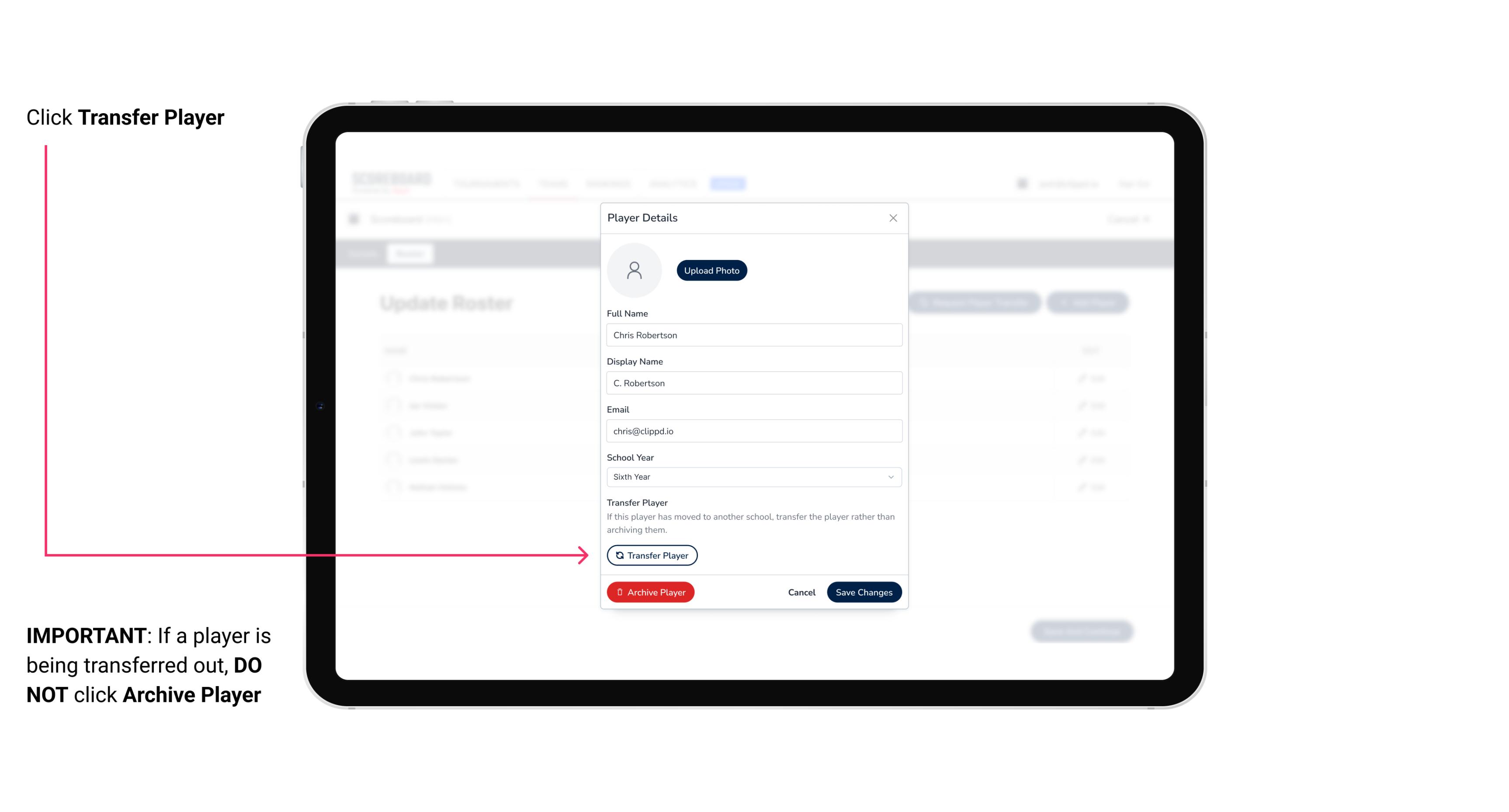Click the Transfer Player icon button
The image size is (1509, 812).
tap(651, 555)
